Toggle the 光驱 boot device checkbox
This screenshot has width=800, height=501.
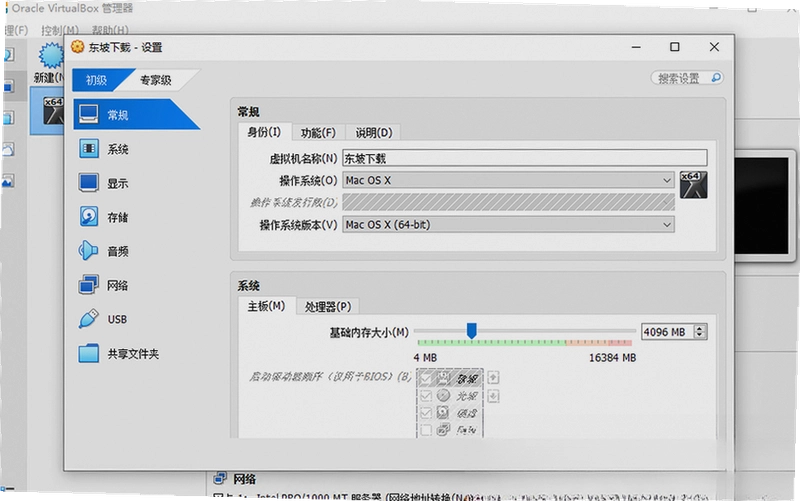(426, 396)
